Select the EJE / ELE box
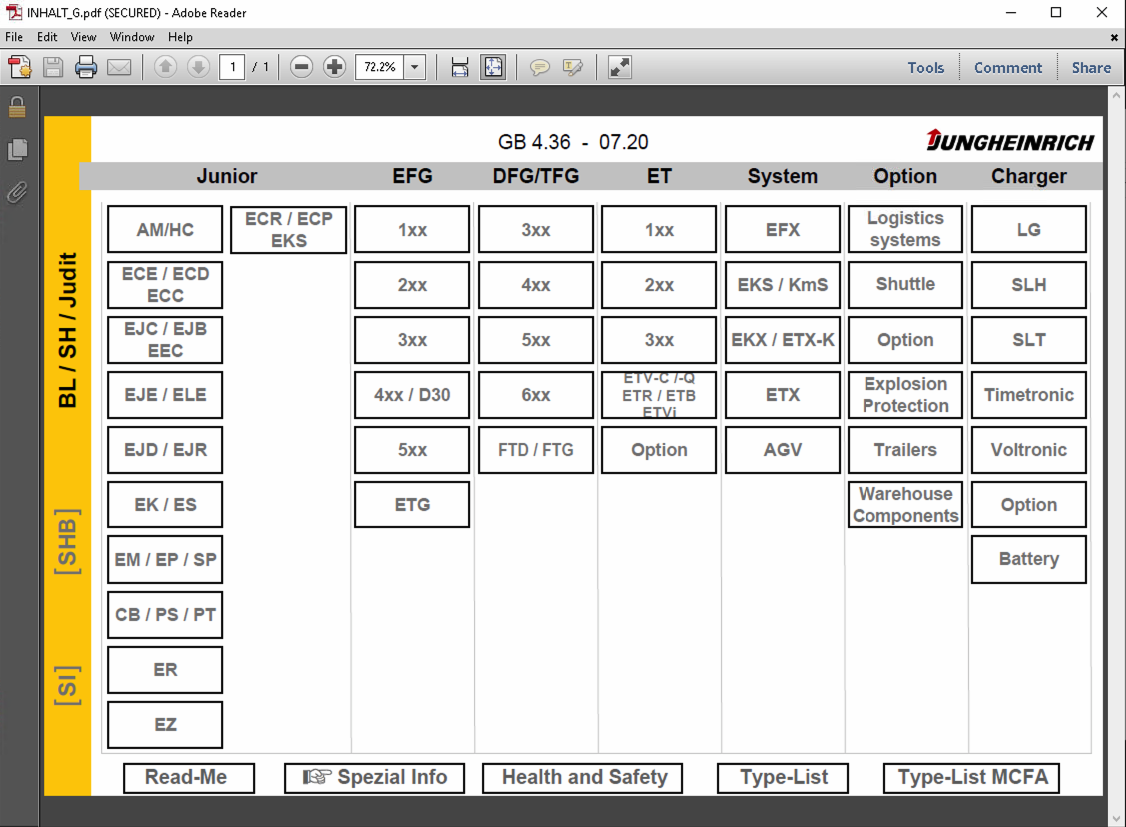 (x=165, y=395)
